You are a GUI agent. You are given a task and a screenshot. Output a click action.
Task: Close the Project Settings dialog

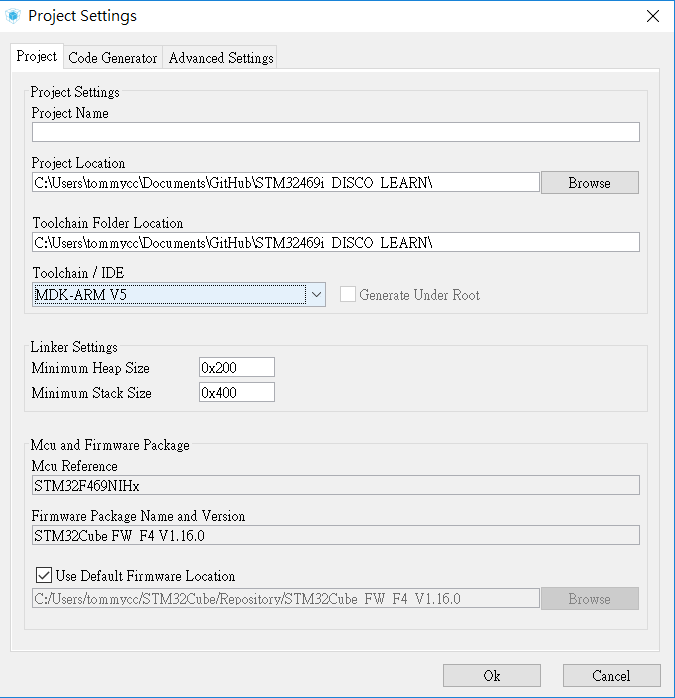pos(653,16)
